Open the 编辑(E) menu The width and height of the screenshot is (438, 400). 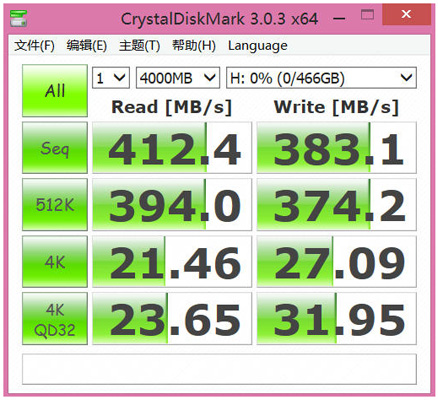(x=87, y=46)
